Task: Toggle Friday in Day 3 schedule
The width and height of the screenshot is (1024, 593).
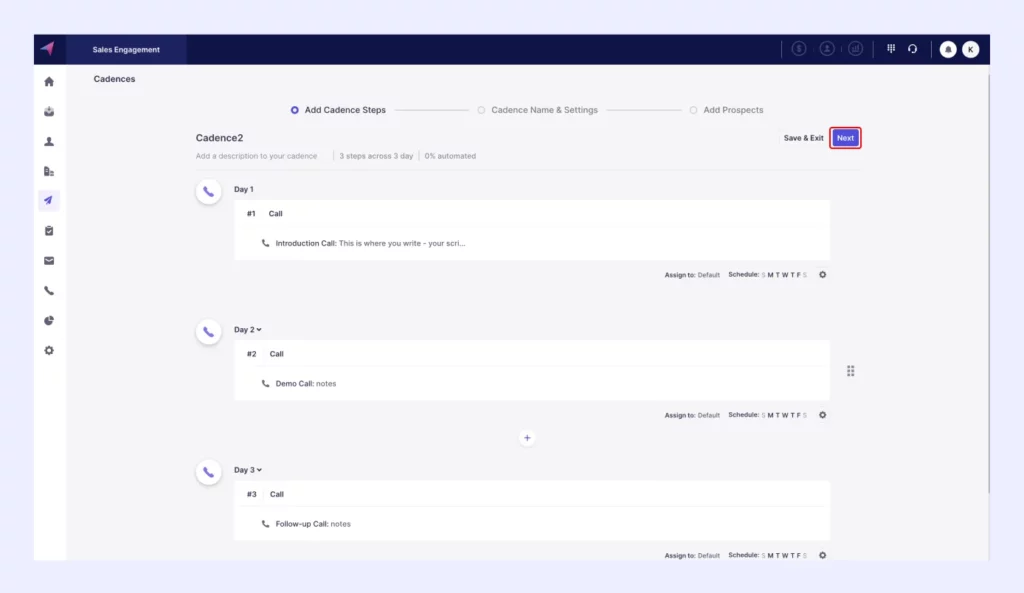Action: coord(797,555)
